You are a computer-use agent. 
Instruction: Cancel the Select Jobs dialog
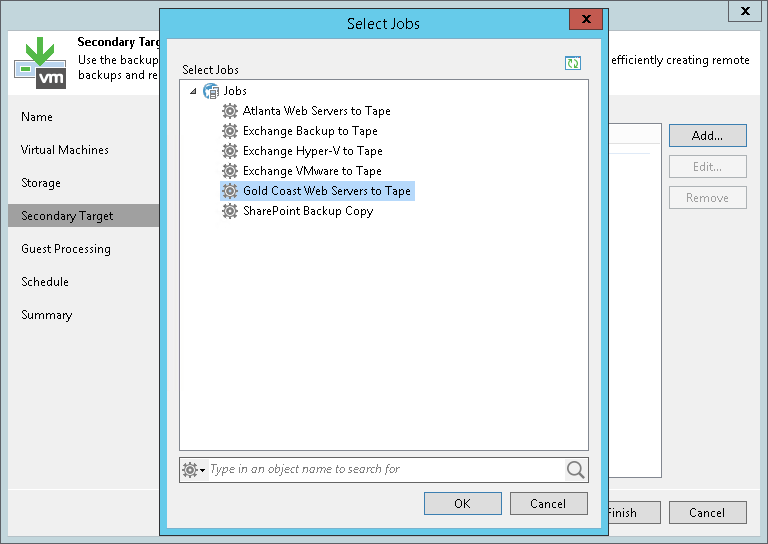coord(548,504)
